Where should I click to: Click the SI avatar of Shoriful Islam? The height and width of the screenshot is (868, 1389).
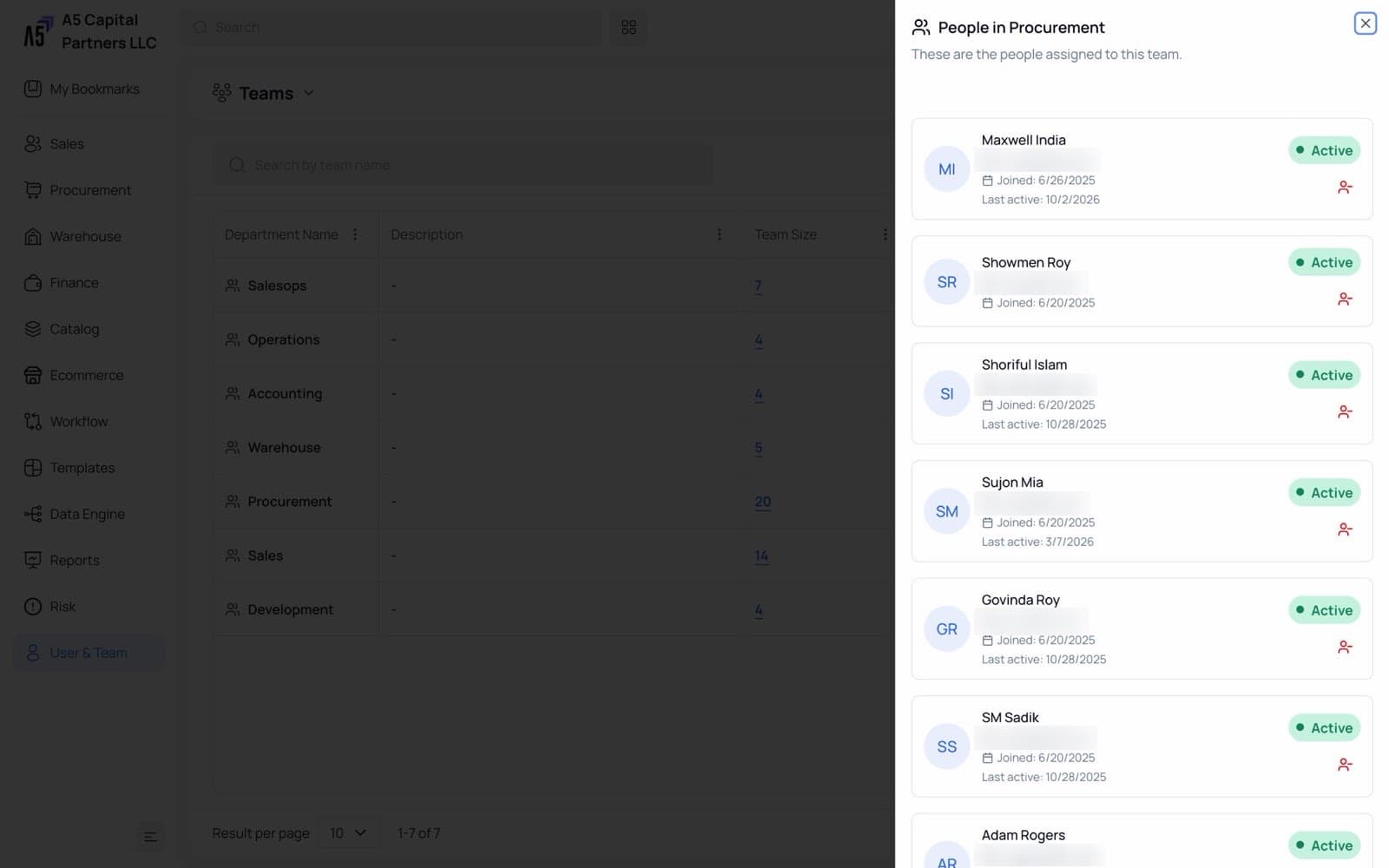pyautogui.click(x=946, y=394)
